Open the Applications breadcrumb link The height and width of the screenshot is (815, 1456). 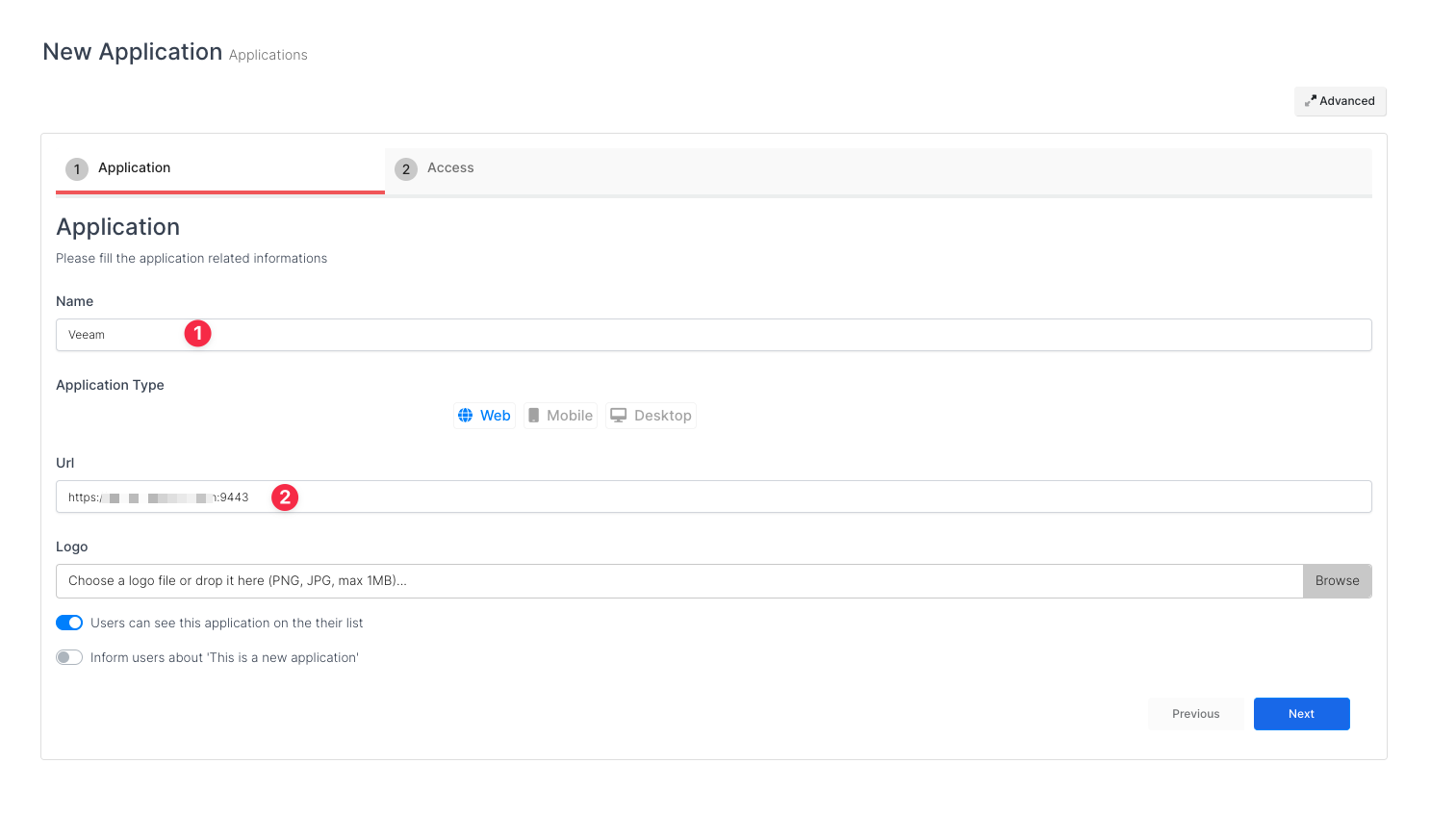(268, 55)
